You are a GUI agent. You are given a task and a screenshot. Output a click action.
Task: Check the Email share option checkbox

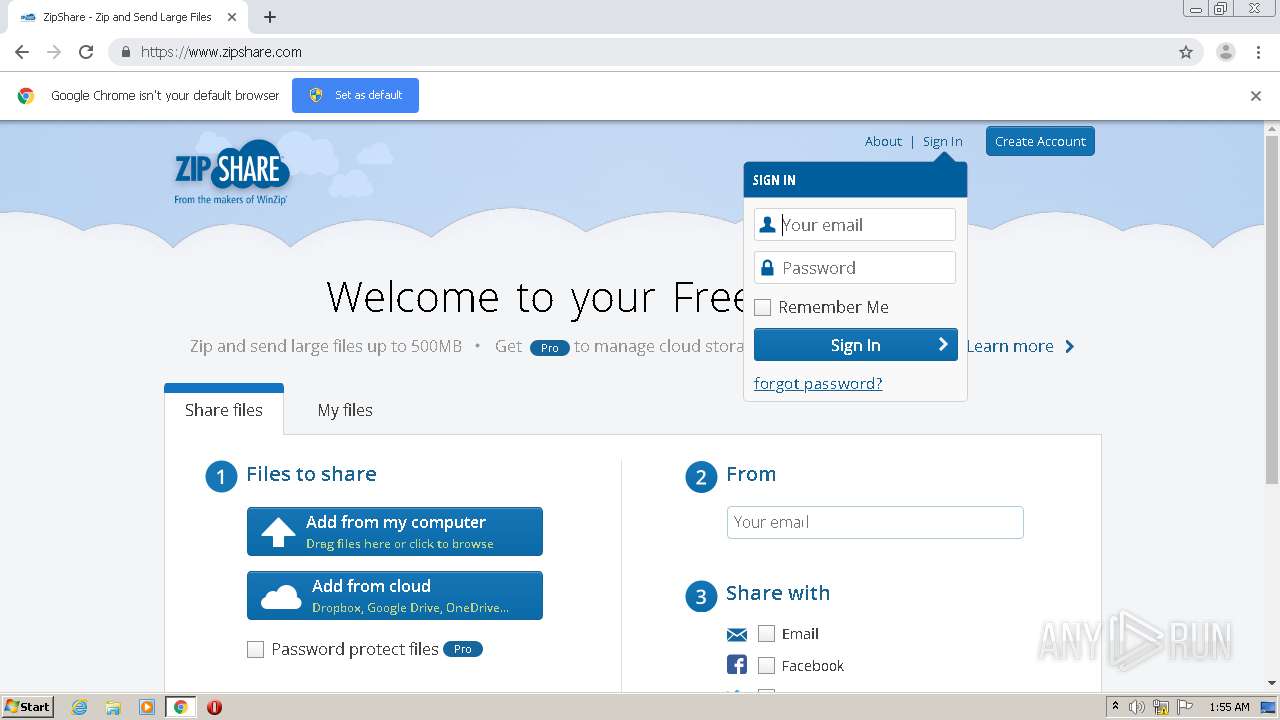(767, 634)
